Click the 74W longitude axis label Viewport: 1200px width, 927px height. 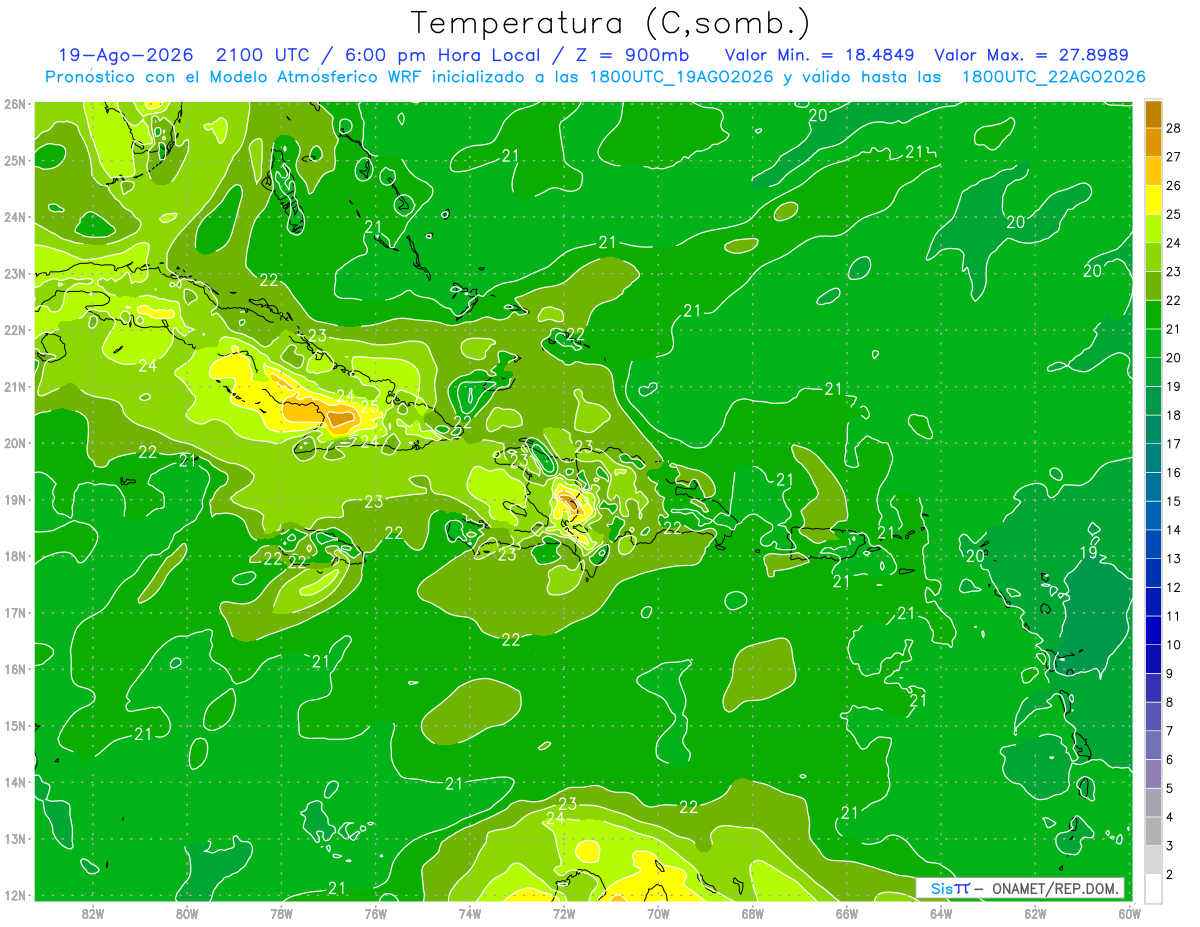point(469,912)
